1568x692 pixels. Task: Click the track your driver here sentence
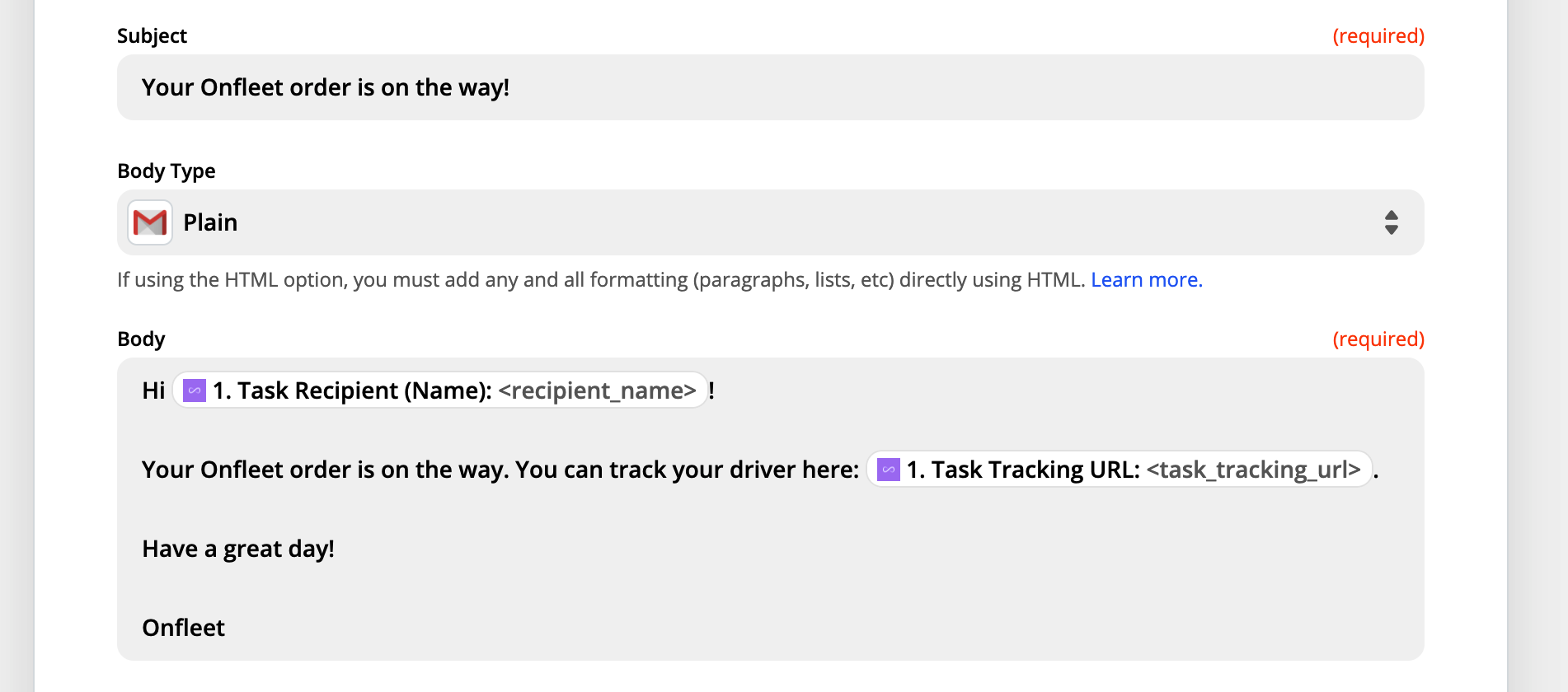pos(500,470)
